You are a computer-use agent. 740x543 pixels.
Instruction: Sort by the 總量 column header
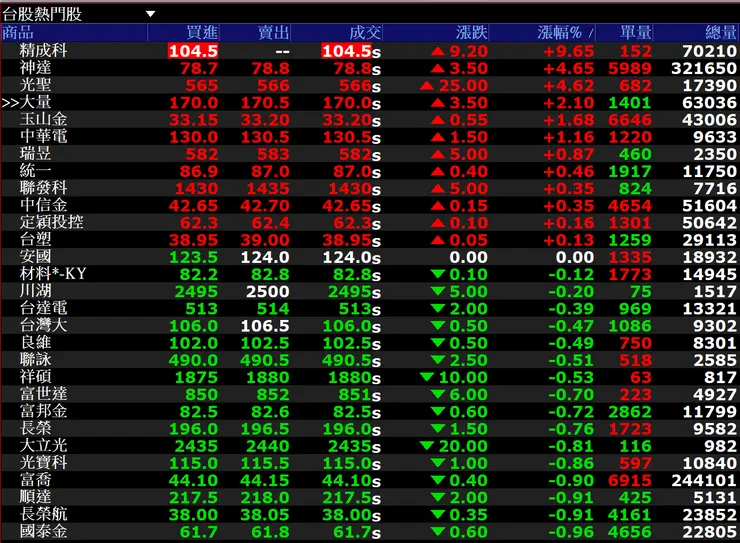721,33
